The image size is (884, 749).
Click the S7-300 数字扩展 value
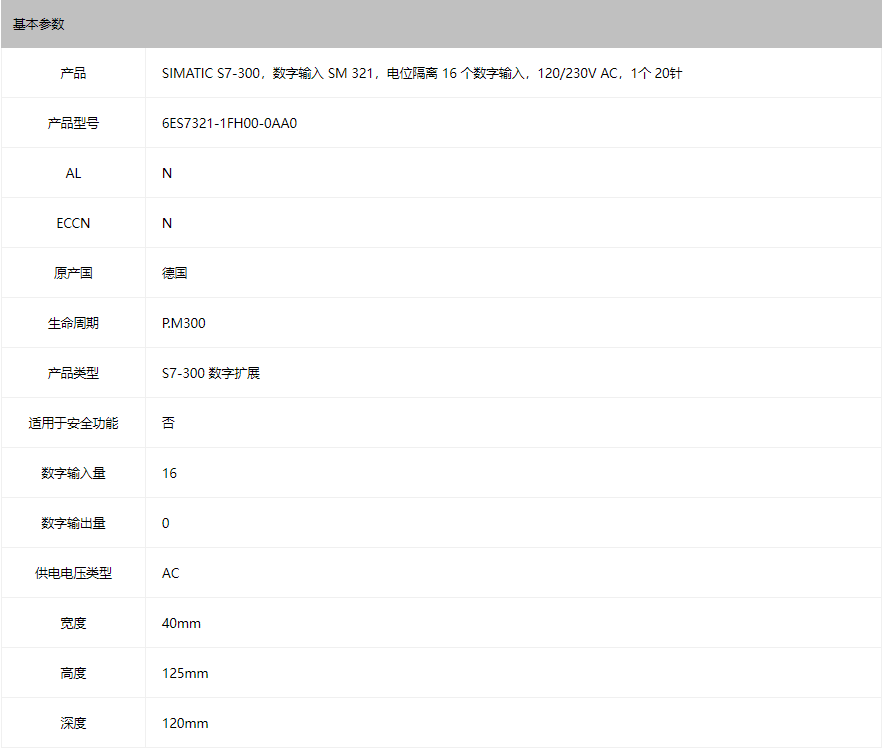pyautogui.click(x=211, y=373)
